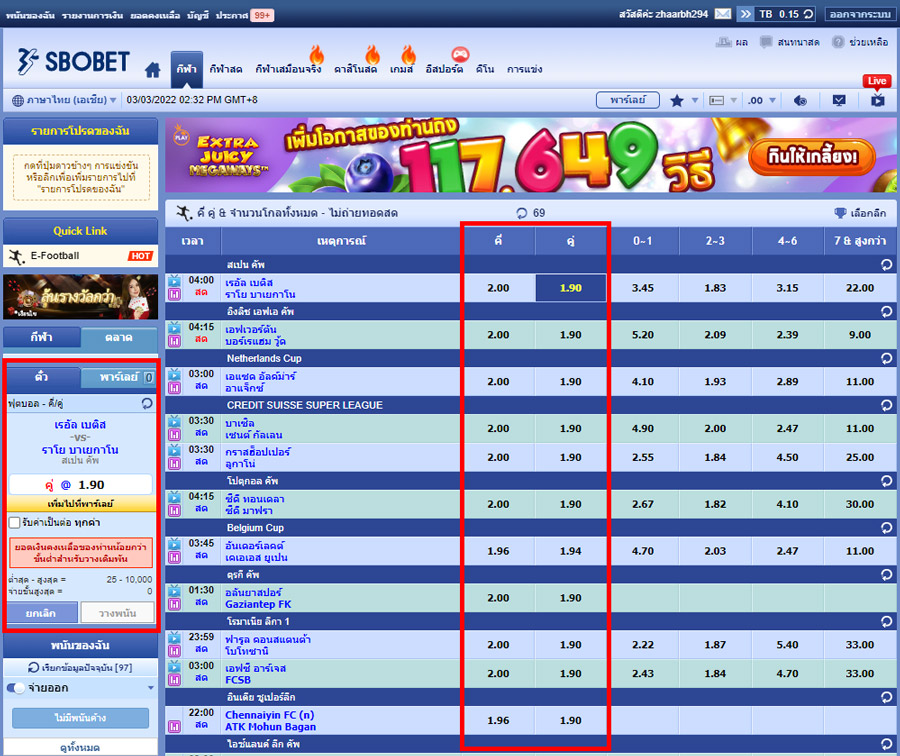Select odd 2.00 for เอฟเวอร์ตัน match
This screenshot has height=756, width=900.
click(x=498, y=335)
